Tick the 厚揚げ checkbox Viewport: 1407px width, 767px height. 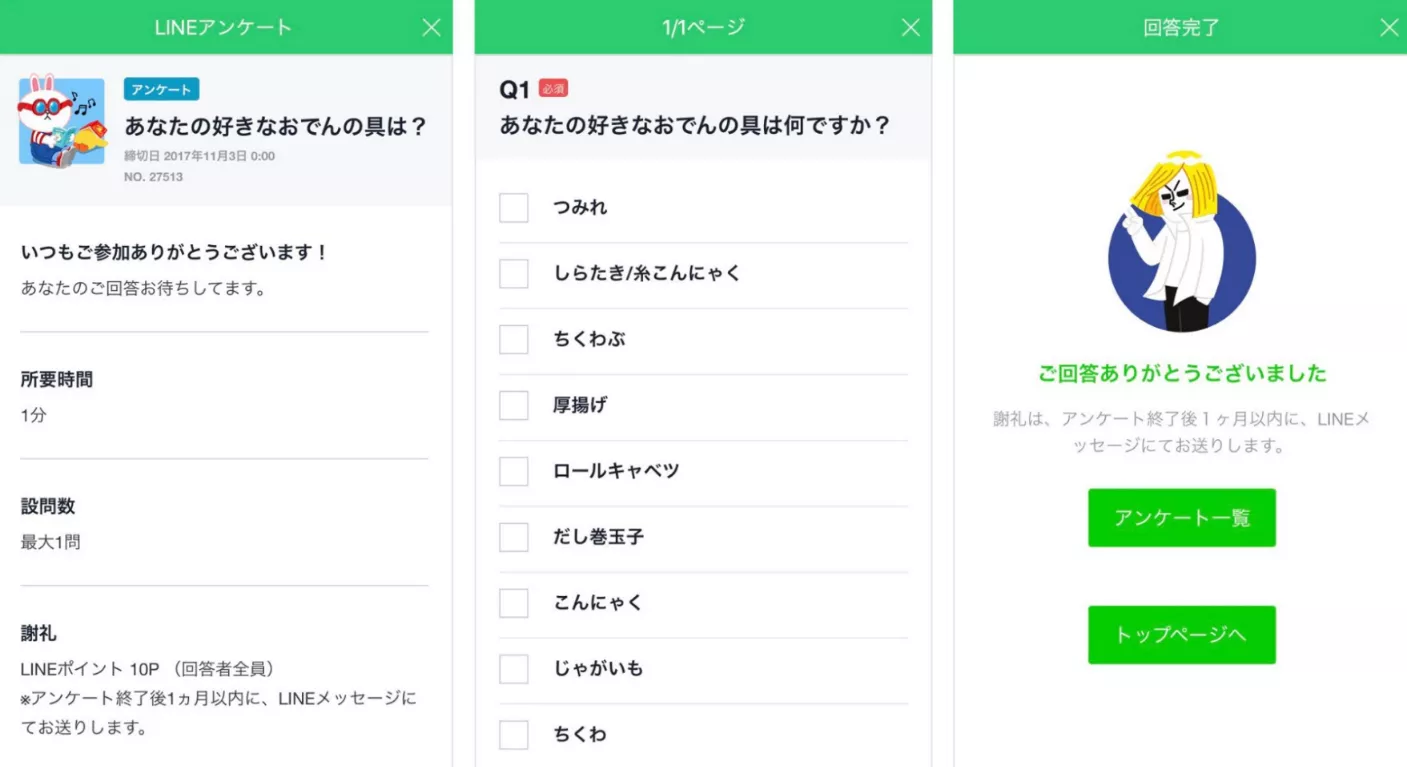514,406
